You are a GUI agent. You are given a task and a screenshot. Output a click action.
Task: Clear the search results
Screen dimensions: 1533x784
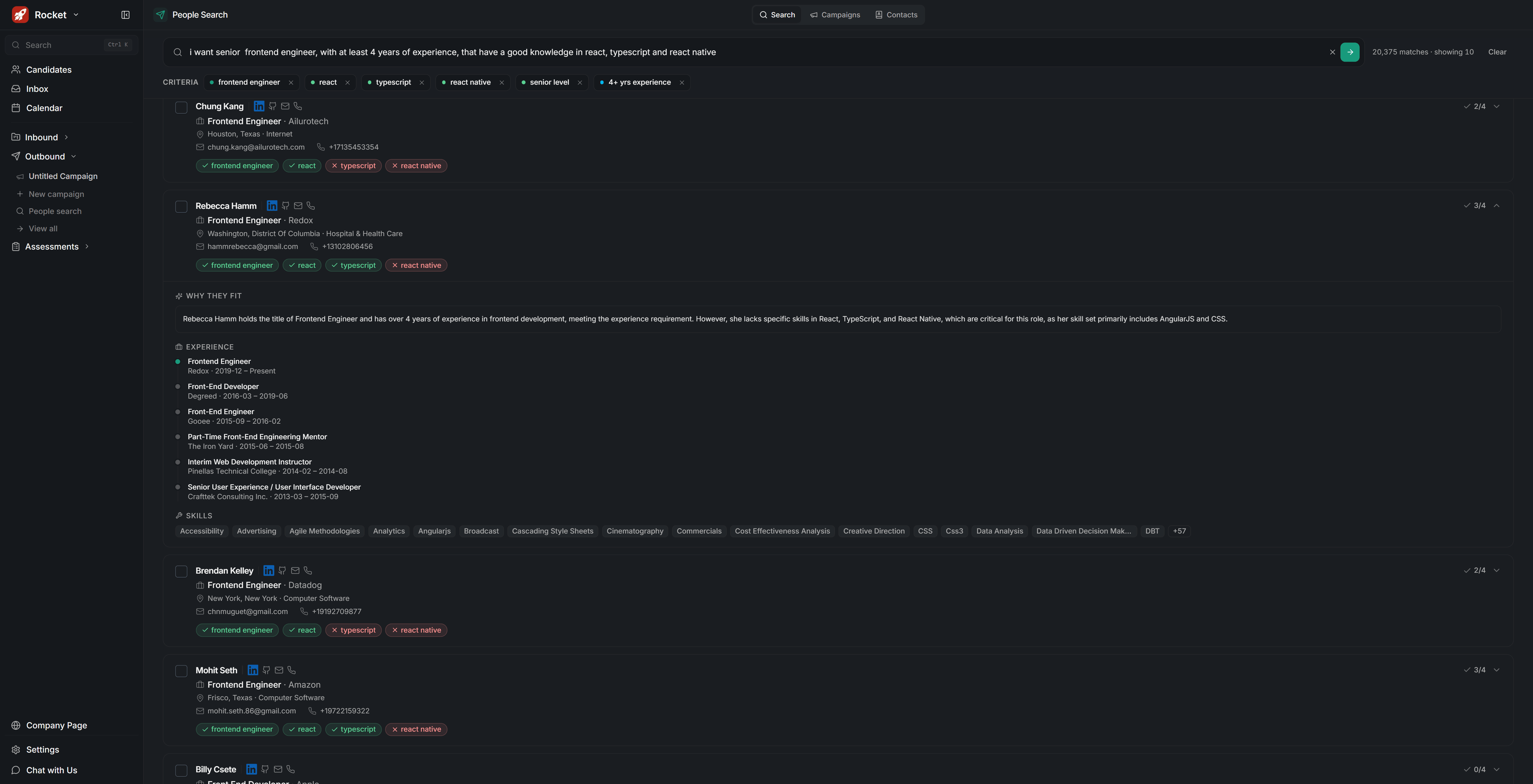click(1497, 52)
